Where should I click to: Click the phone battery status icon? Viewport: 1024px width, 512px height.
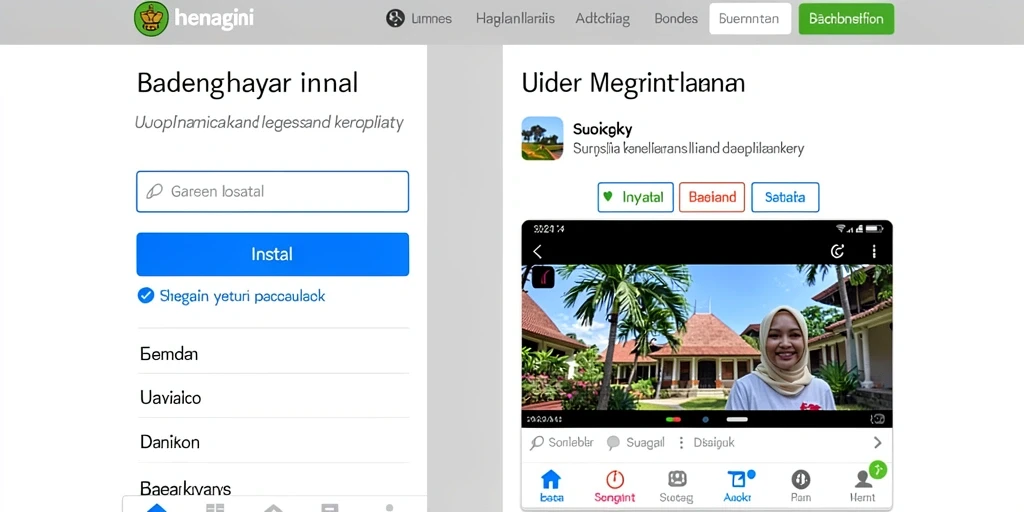point(874,229)
